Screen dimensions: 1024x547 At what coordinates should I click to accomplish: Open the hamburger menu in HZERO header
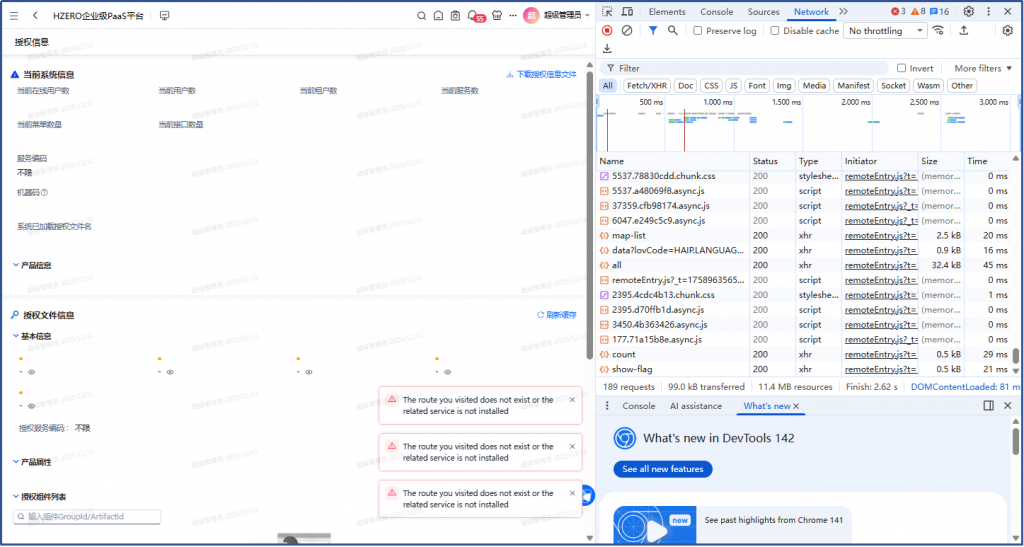point(13,16)
